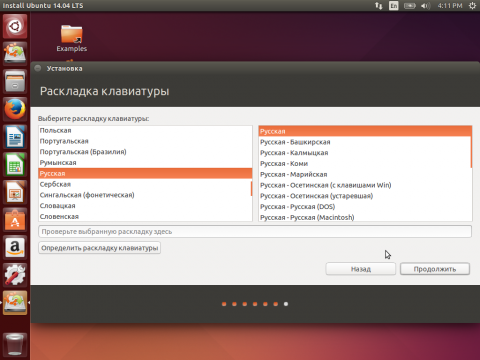Screen dimensions: 480x360
Task: Open the En keyboard layout indicator
Action: (394, 6)
